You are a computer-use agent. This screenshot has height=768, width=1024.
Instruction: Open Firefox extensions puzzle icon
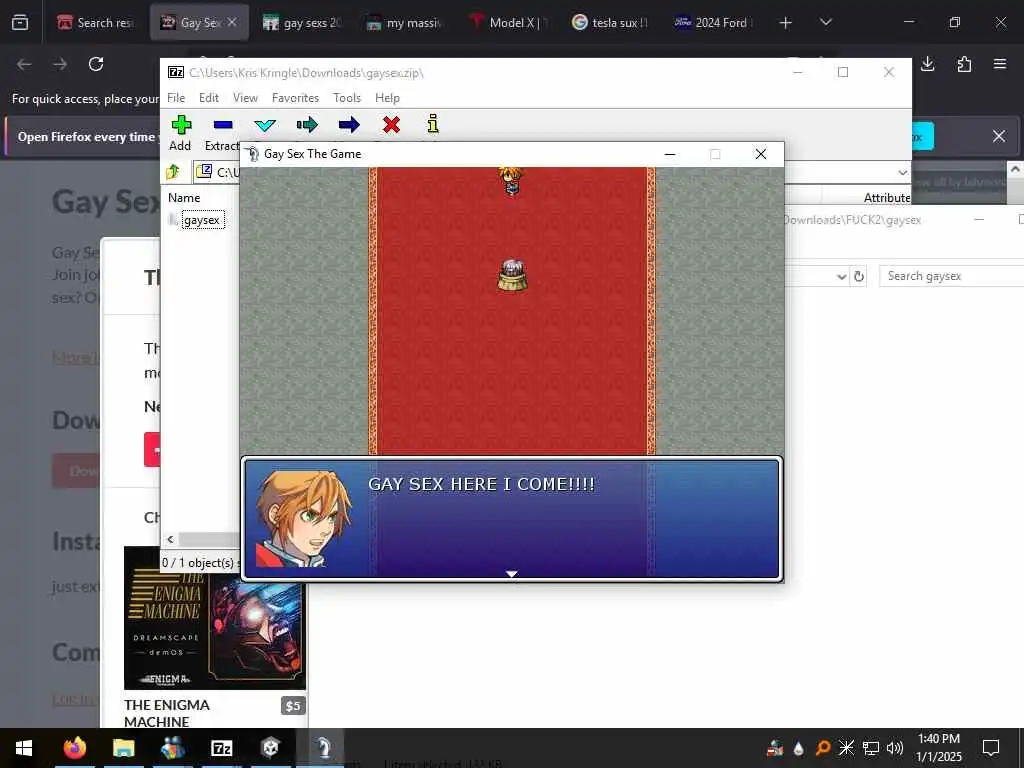point(964,64)
